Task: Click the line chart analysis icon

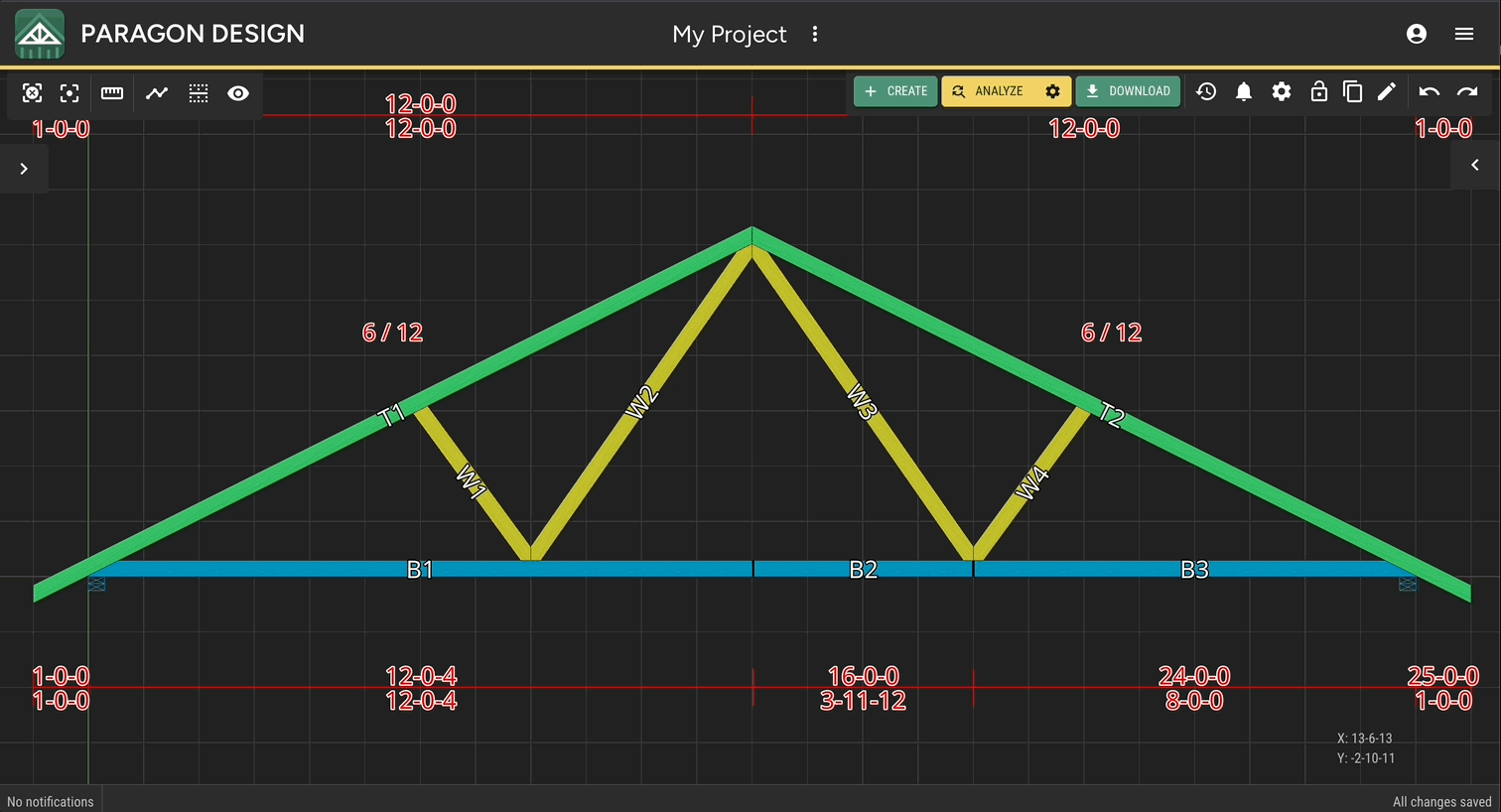Action: click(x=157, y=93)
